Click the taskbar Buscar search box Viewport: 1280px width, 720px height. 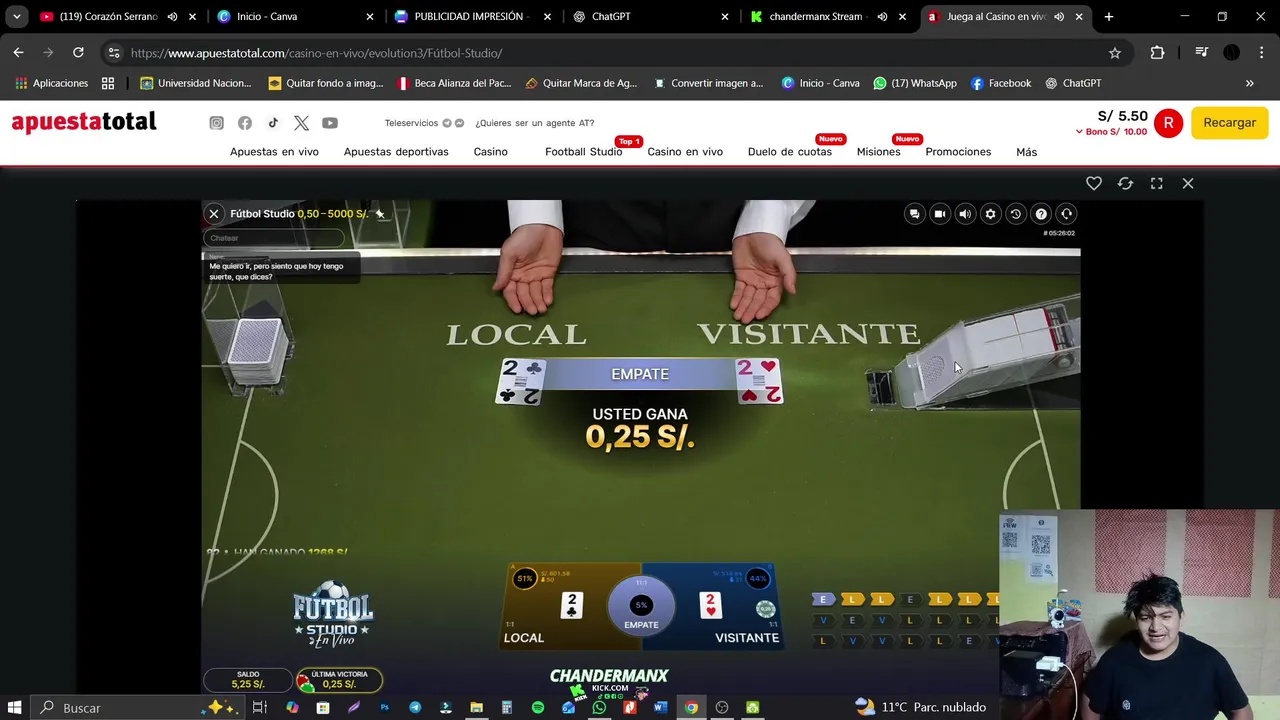click(x=135, y=707)
